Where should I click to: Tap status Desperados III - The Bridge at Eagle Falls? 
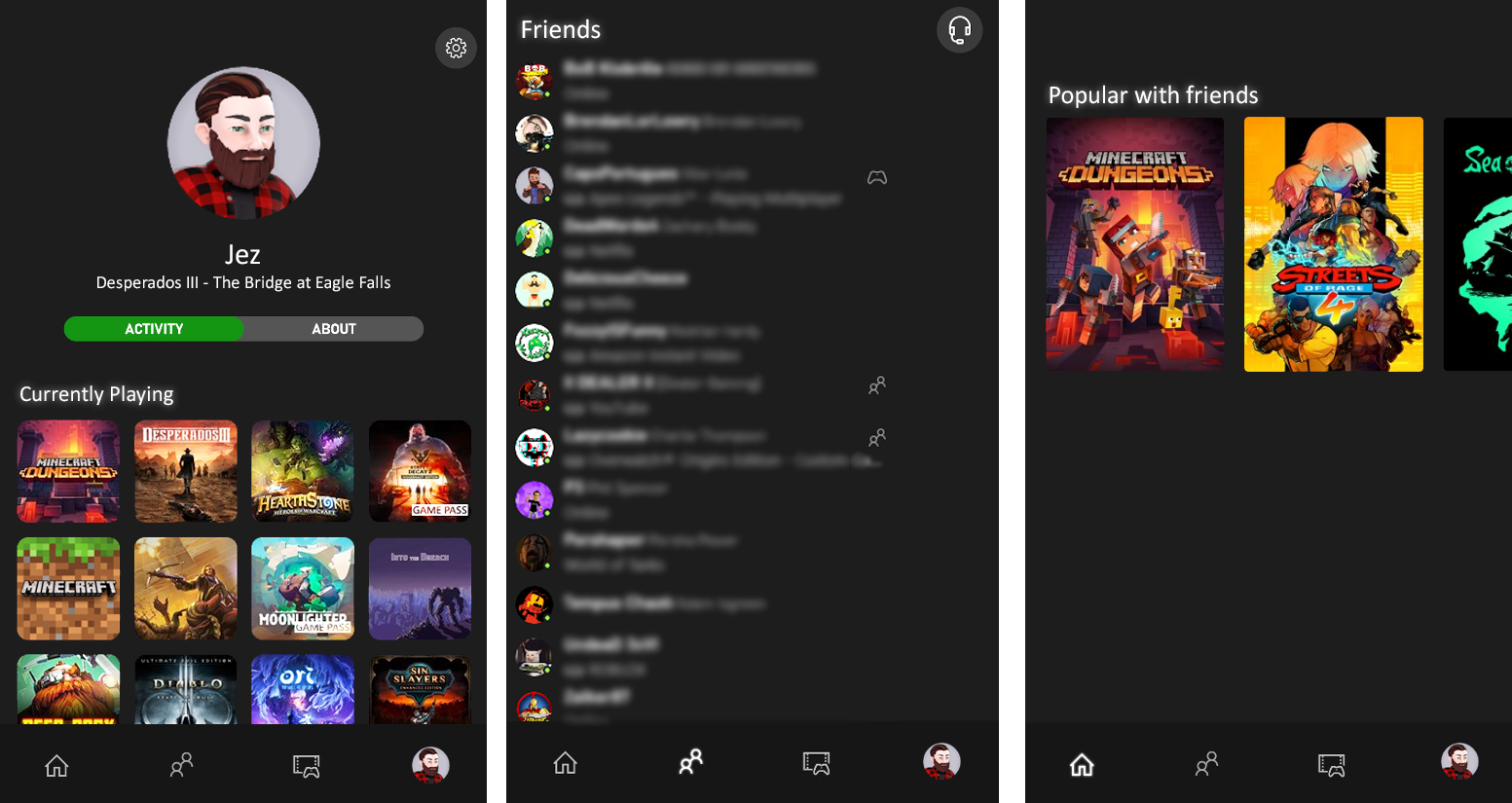click(243, 283)
